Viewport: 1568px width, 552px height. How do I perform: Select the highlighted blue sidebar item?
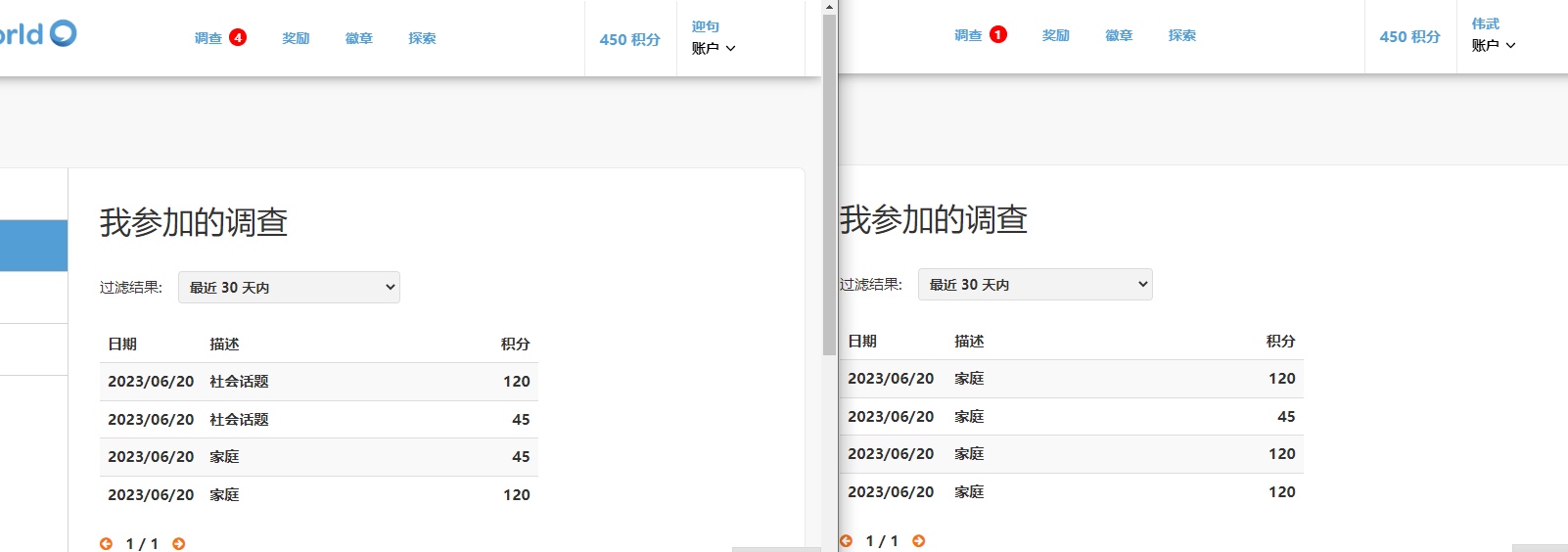pos(33,246)
